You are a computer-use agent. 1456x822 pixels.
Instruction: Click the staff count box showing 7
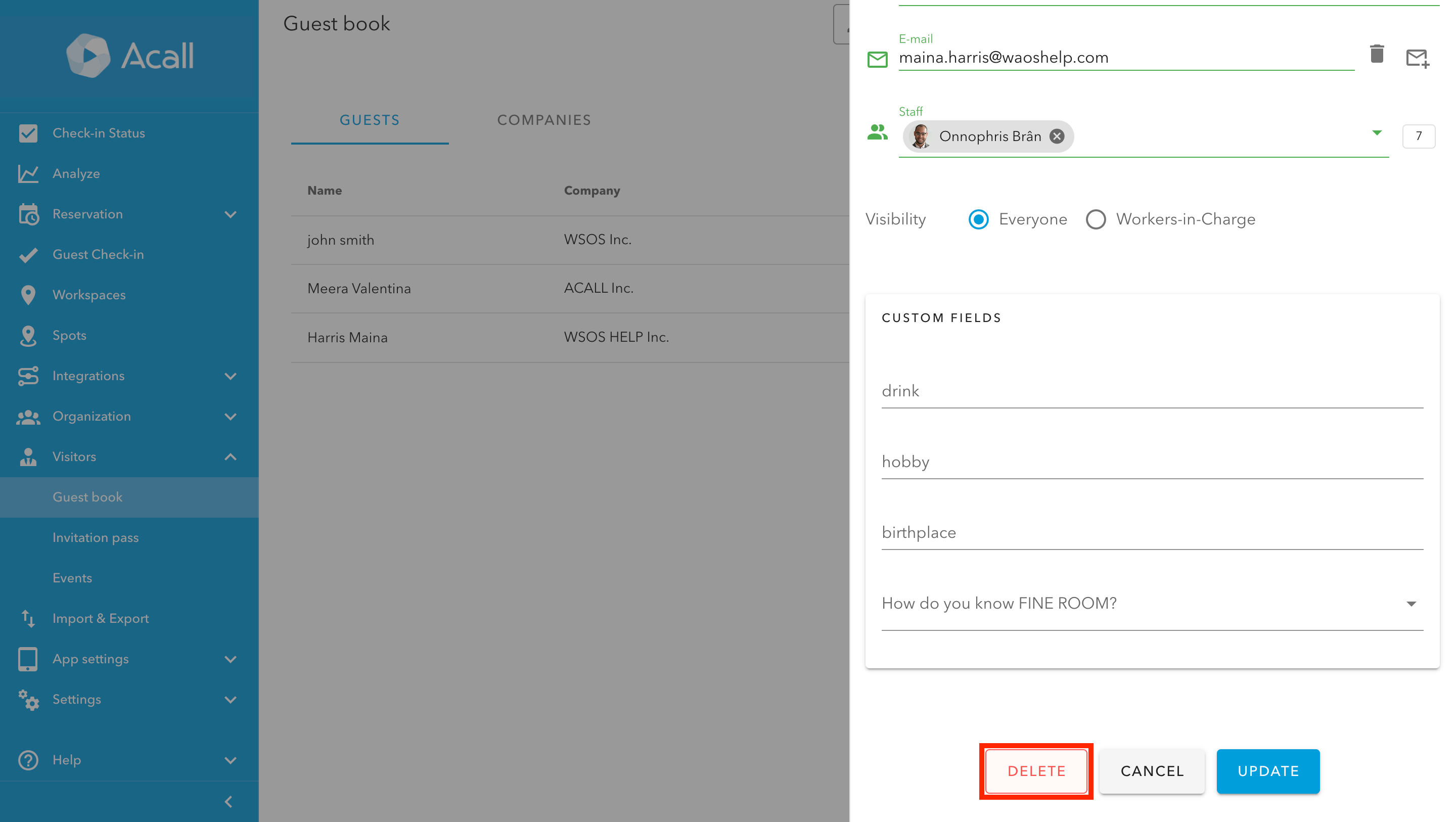click(x=1419, y=136)
